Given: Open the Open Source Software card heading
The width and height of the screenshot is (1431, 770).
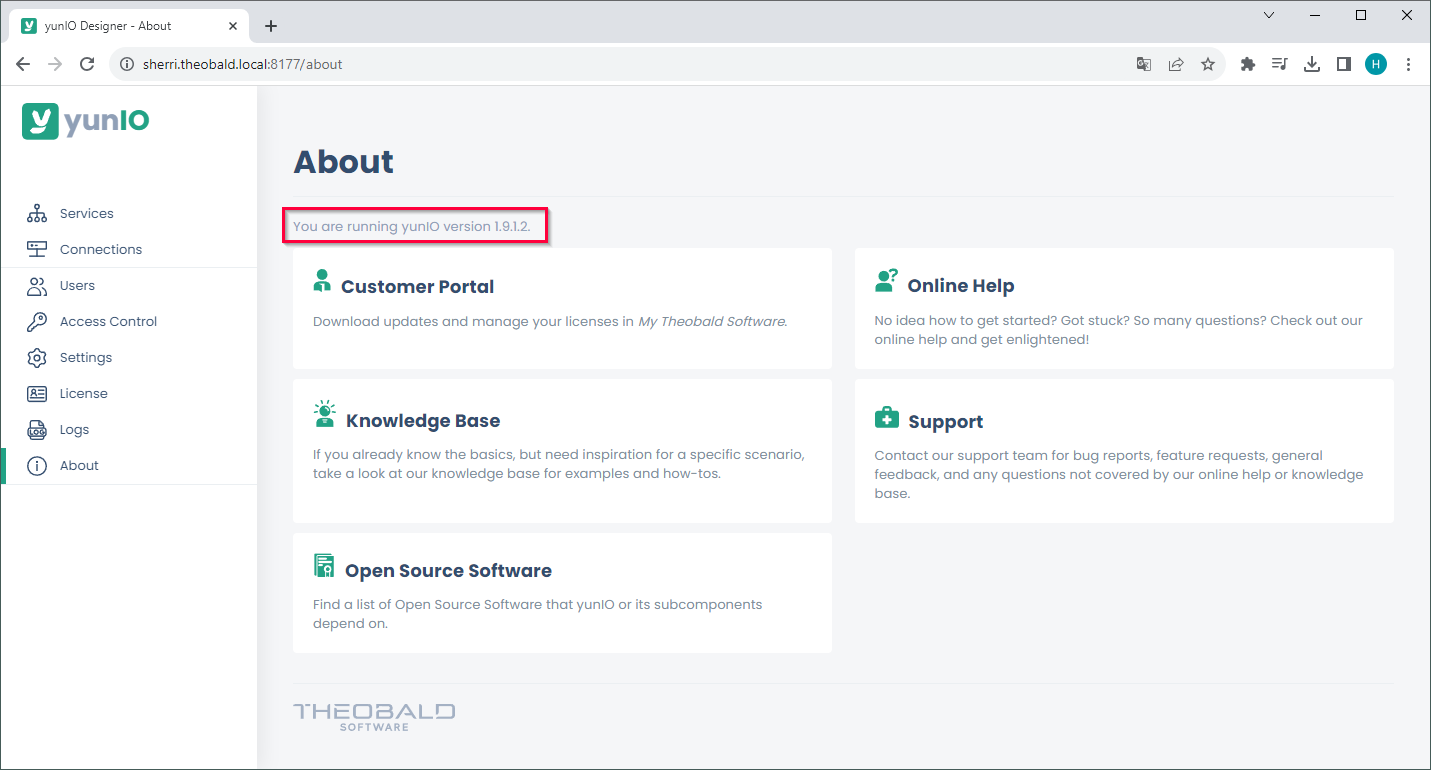Looking at the screenshot, I should (x=448, y=571).
